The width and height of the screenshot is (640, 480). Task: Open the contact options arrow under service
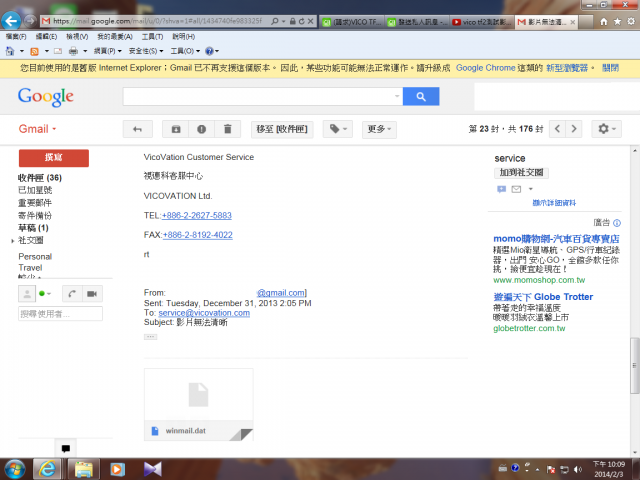(531, 189)
